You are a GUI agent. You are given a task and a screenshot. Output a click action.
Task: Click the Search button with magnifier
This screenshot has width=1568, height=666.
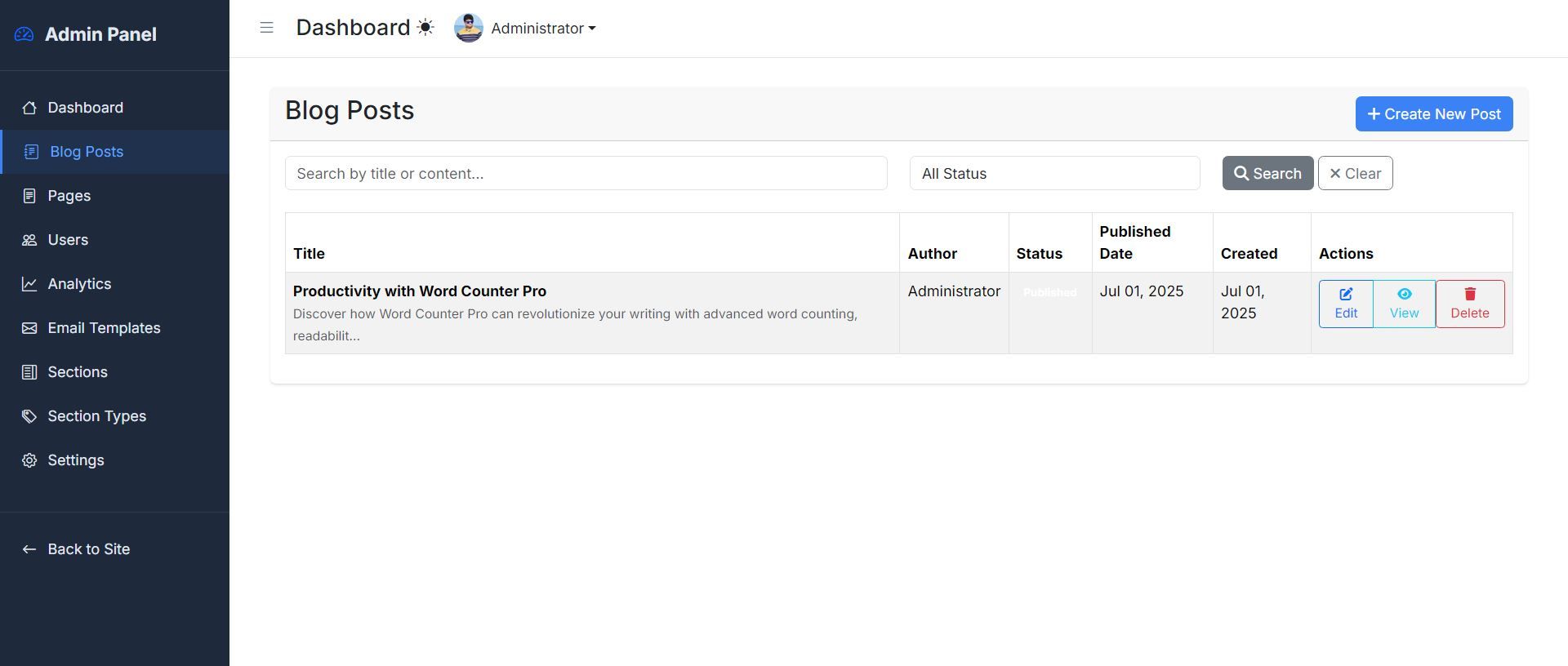[x=1267, y=173]
